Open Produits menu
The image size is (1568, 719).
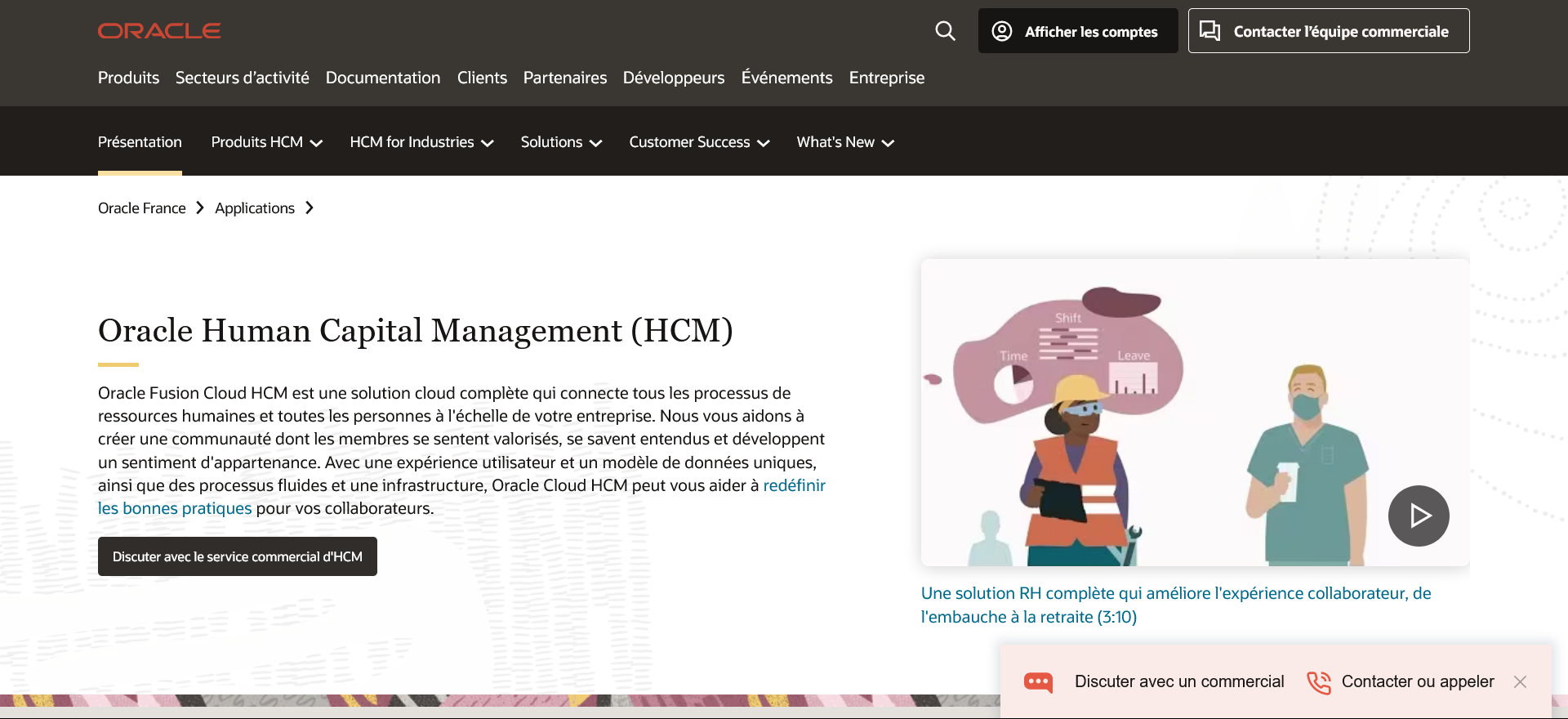click(x=128, y=78)
